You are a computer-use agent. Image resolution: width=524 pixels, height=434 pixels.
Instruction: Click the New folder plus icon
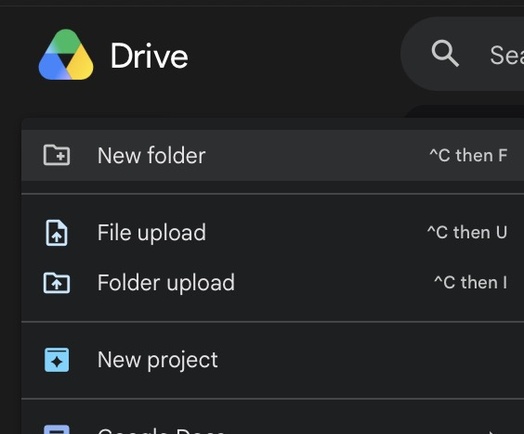[x=56, y=155]
